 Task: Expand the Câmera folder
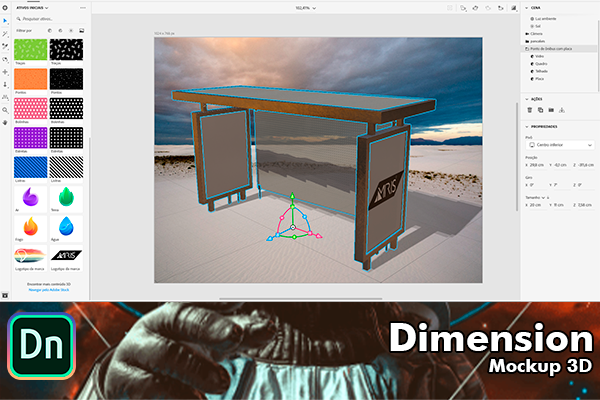click(x=527, y=34)
